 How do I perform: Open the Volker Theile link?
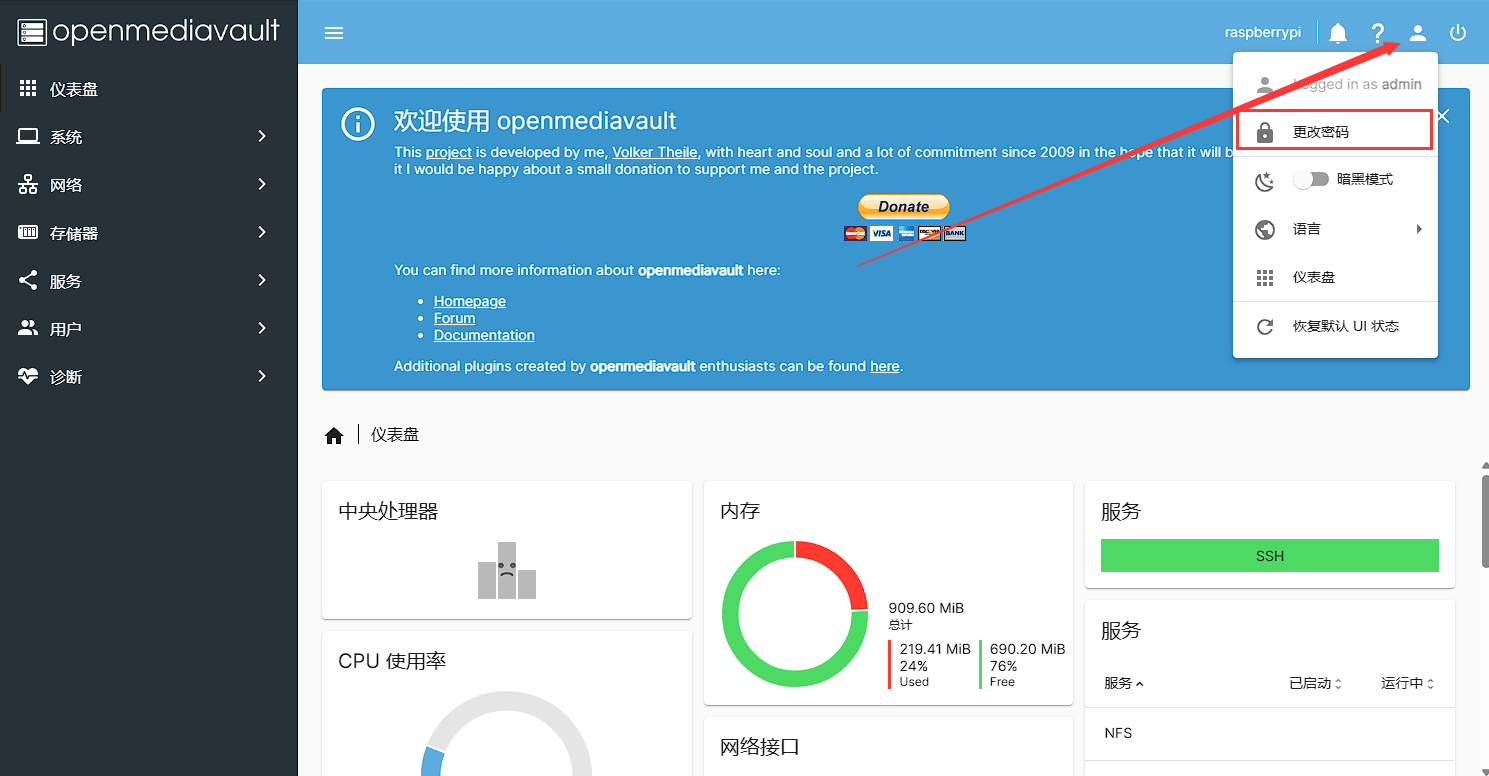point(655,152)
